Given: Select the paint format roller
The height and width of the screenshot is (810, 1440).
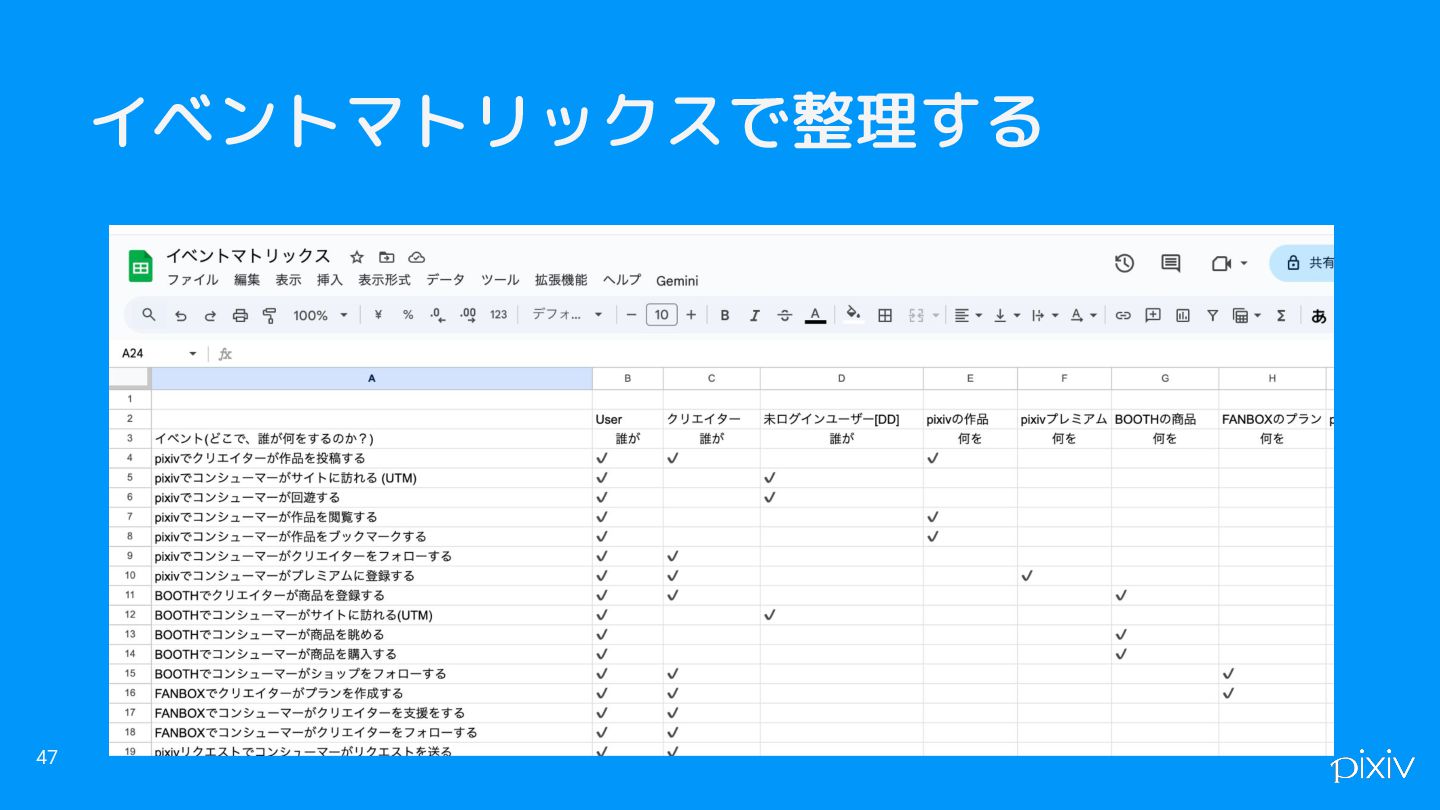Looking at the screenshot, I should coord(270,315).
